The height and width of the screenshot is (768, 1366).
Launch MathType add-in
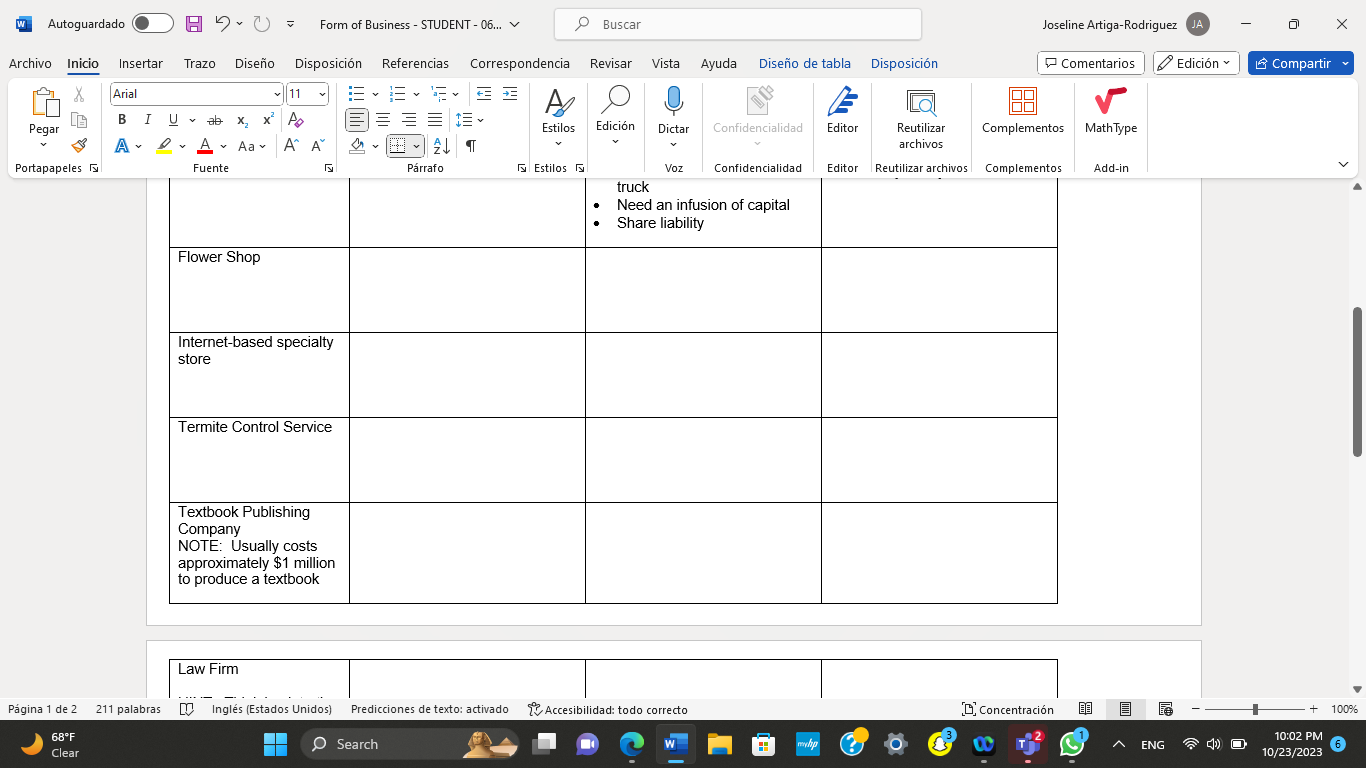1111,111
